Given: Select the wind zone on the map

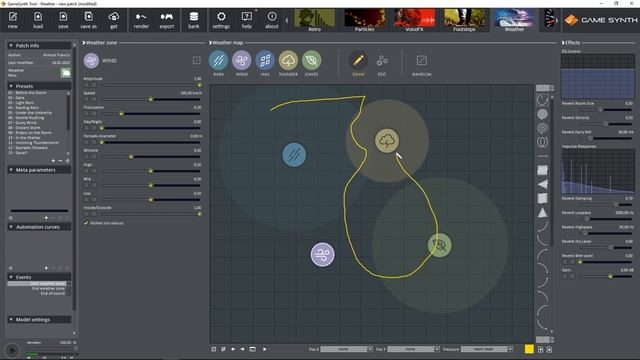Looking at the screenshot, I should click(322, 254).
